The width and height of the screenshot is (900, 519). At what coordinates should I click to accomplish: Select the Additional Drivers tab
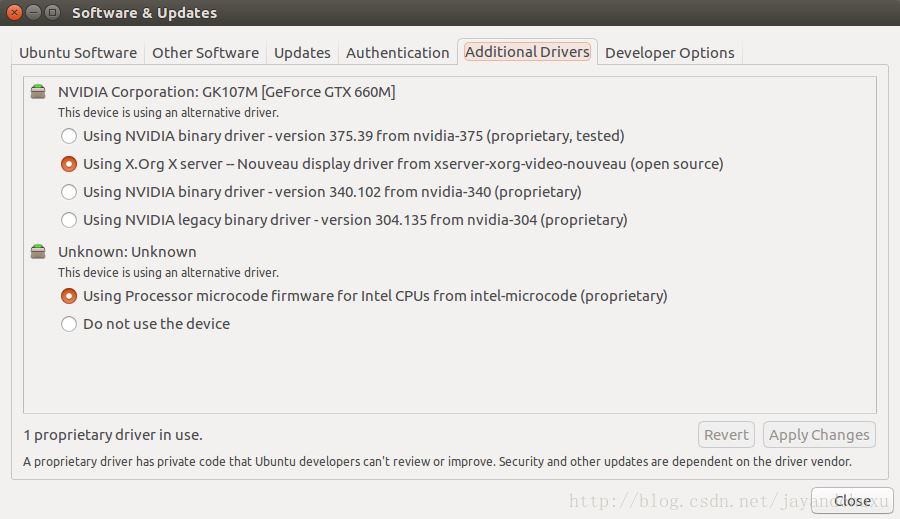(527, 52)
